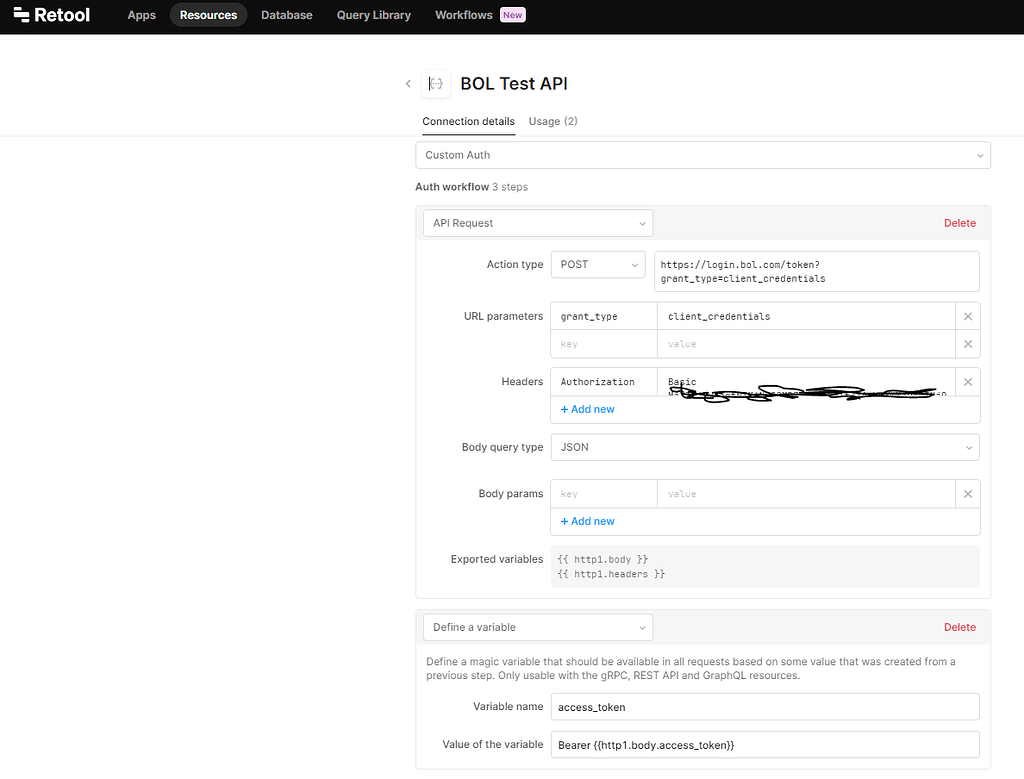This screenshot has width=1024, height=779.
Task: Open the POST action type dropdown
Action: 597,264
